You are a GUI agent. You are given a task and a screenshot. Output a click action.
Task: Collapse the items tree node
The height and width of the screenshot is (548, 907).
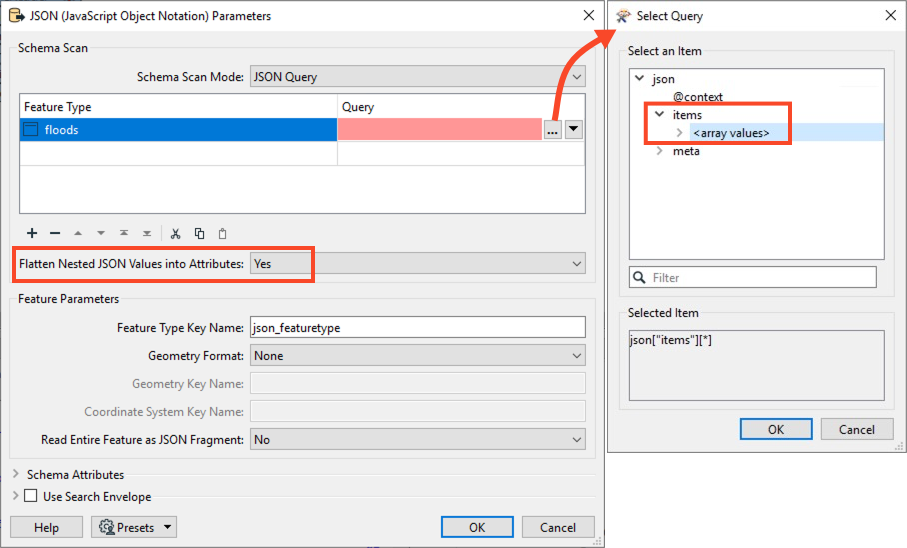coord(659,114)
